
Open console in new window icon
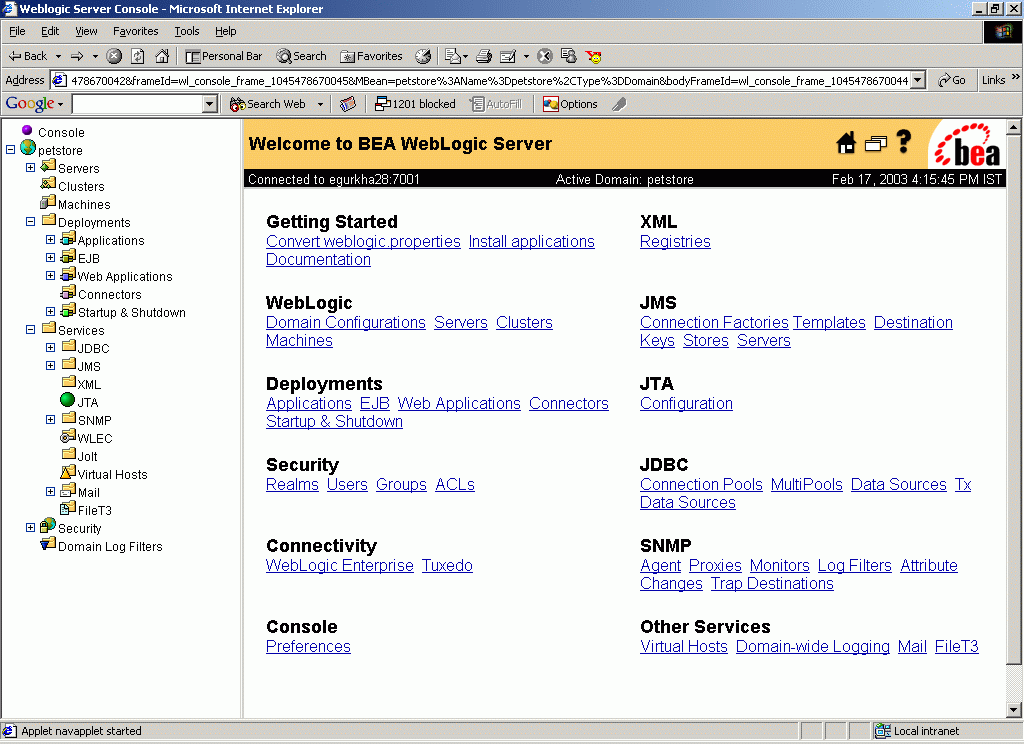(876, 144)
